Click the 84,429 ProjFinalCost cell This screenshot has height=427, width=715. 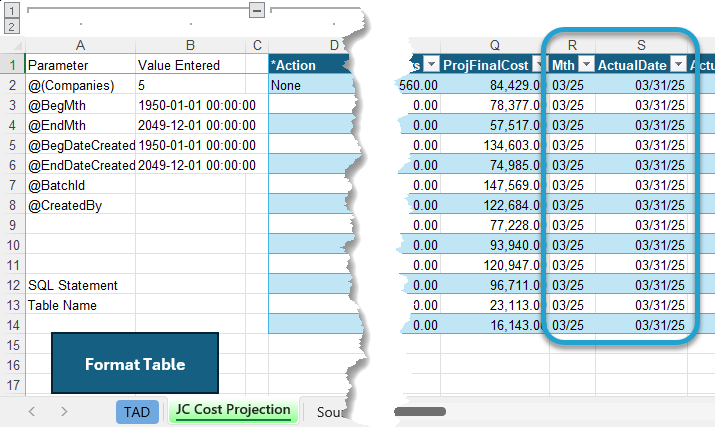(495, 85)
